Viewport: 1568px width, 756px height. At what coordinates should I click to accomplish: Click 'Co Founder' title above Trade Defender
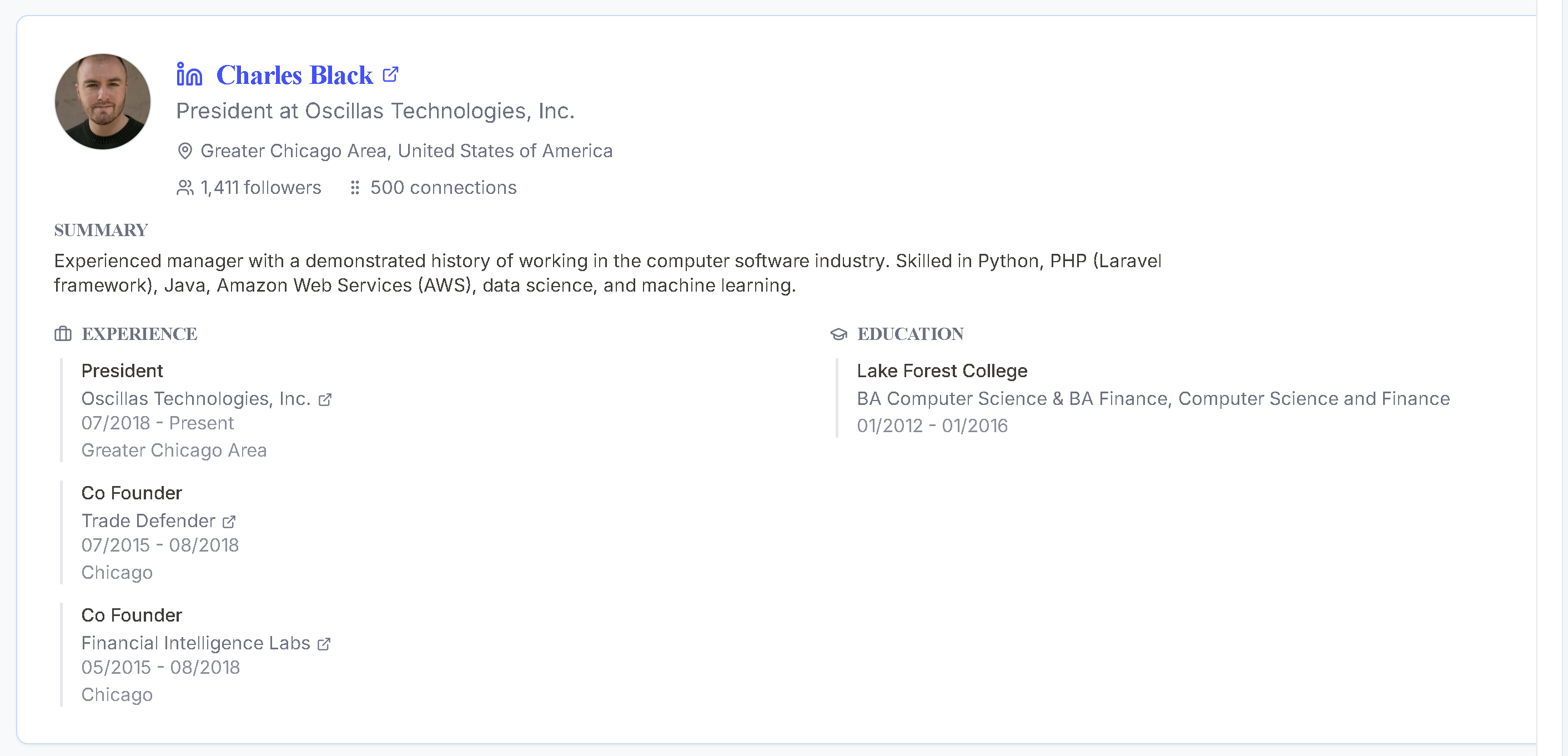[x=132, y=493]
